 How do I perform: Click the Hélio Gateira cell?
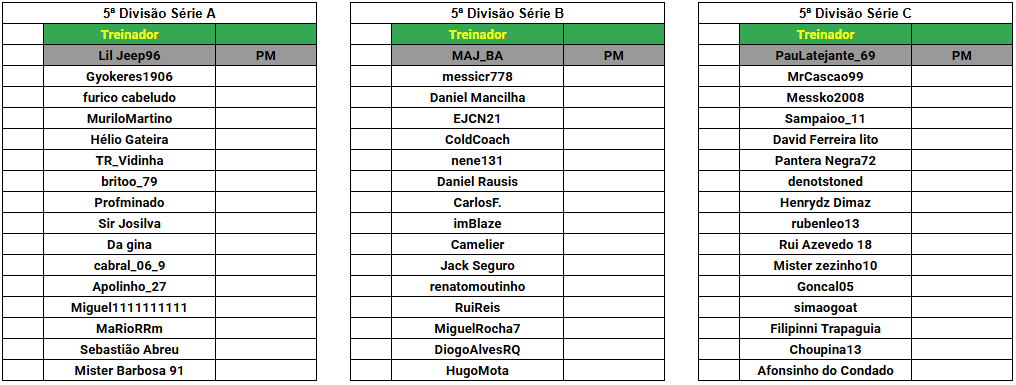coord(130,139)
